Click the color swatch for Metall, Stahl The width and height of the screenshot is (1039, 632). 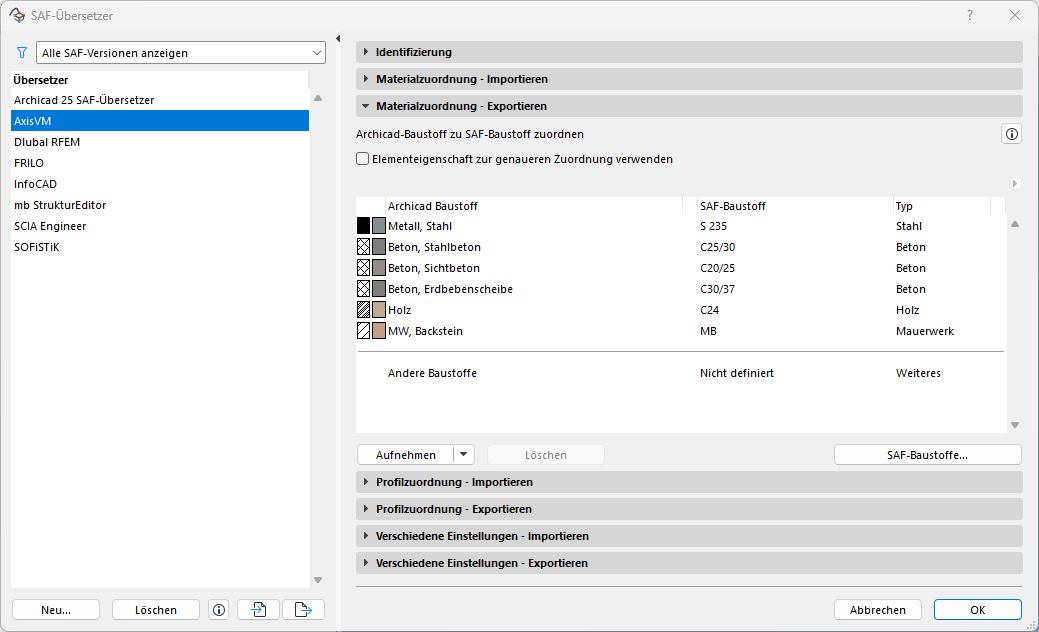point(378,226)
